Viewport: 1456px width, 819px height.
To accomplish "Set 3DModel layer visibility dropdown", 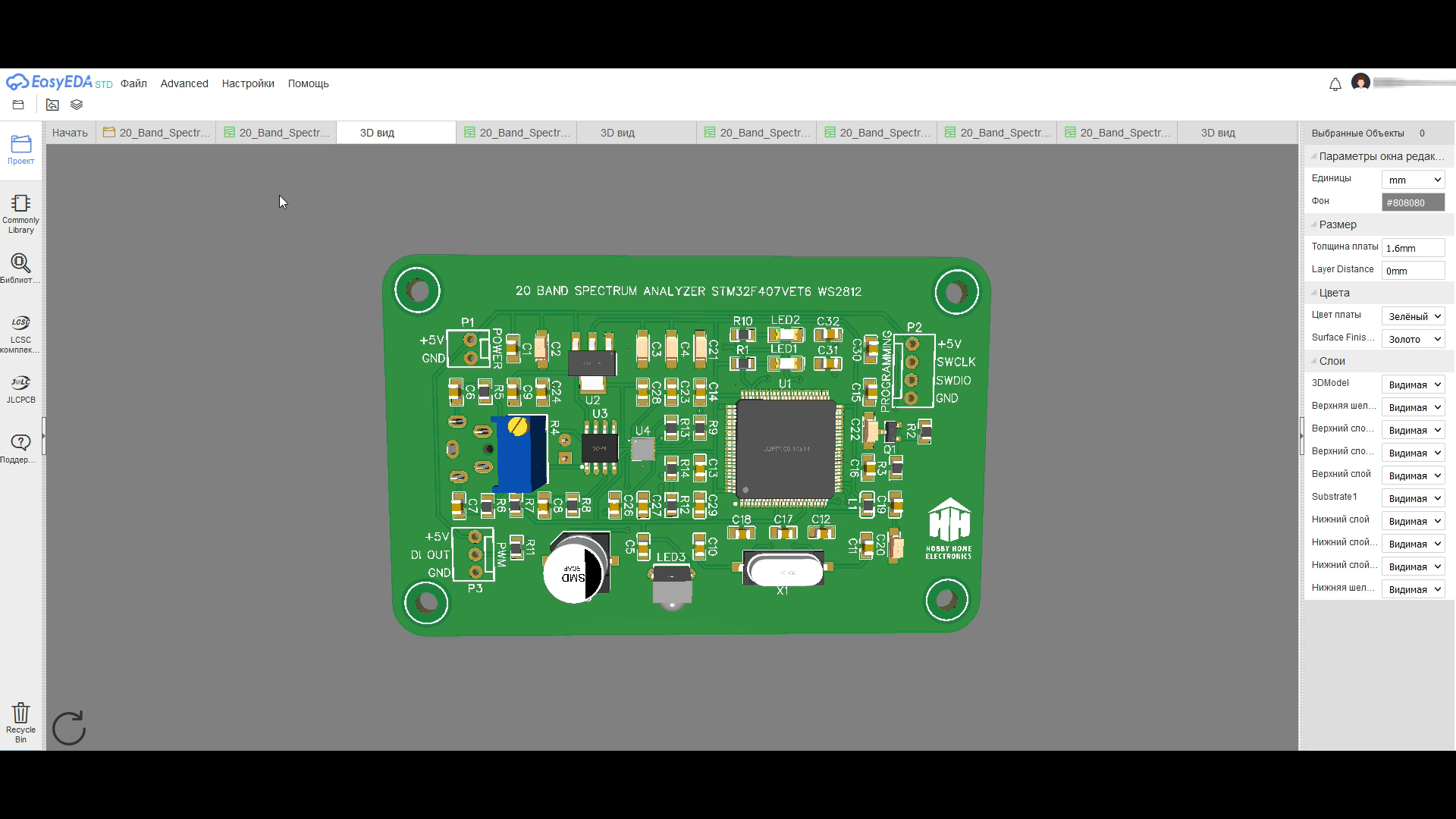I will click(1412, 384).
